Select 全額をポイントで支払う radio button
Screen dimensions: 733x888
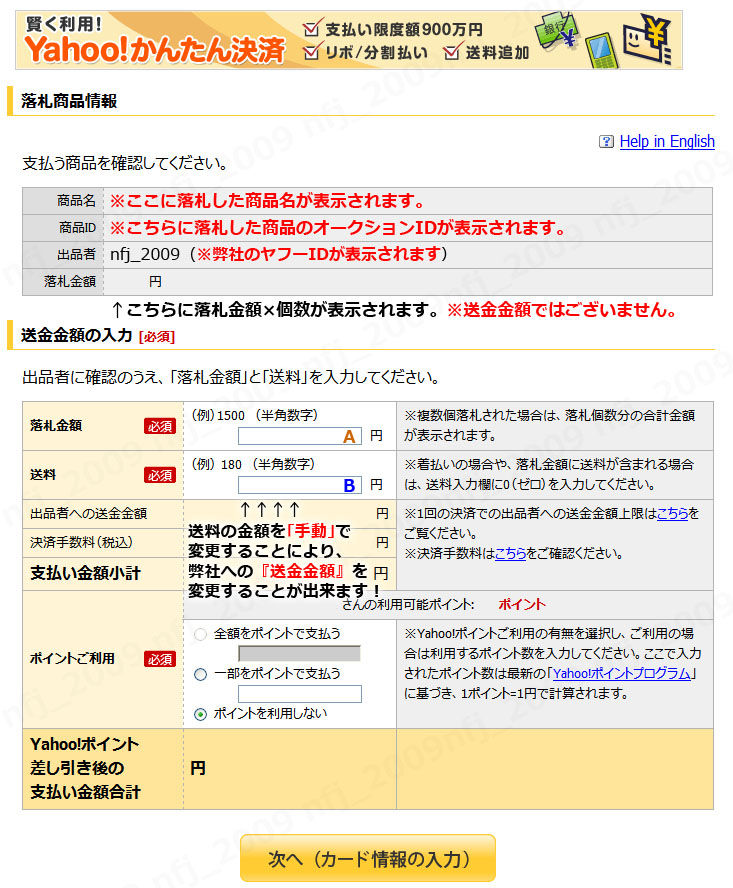pos(200,634)
